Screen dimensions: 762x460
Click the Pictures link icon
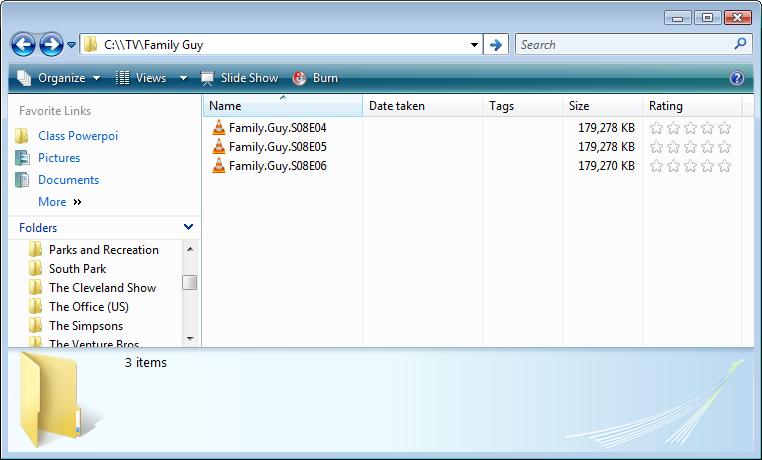[x=22, y=157]
